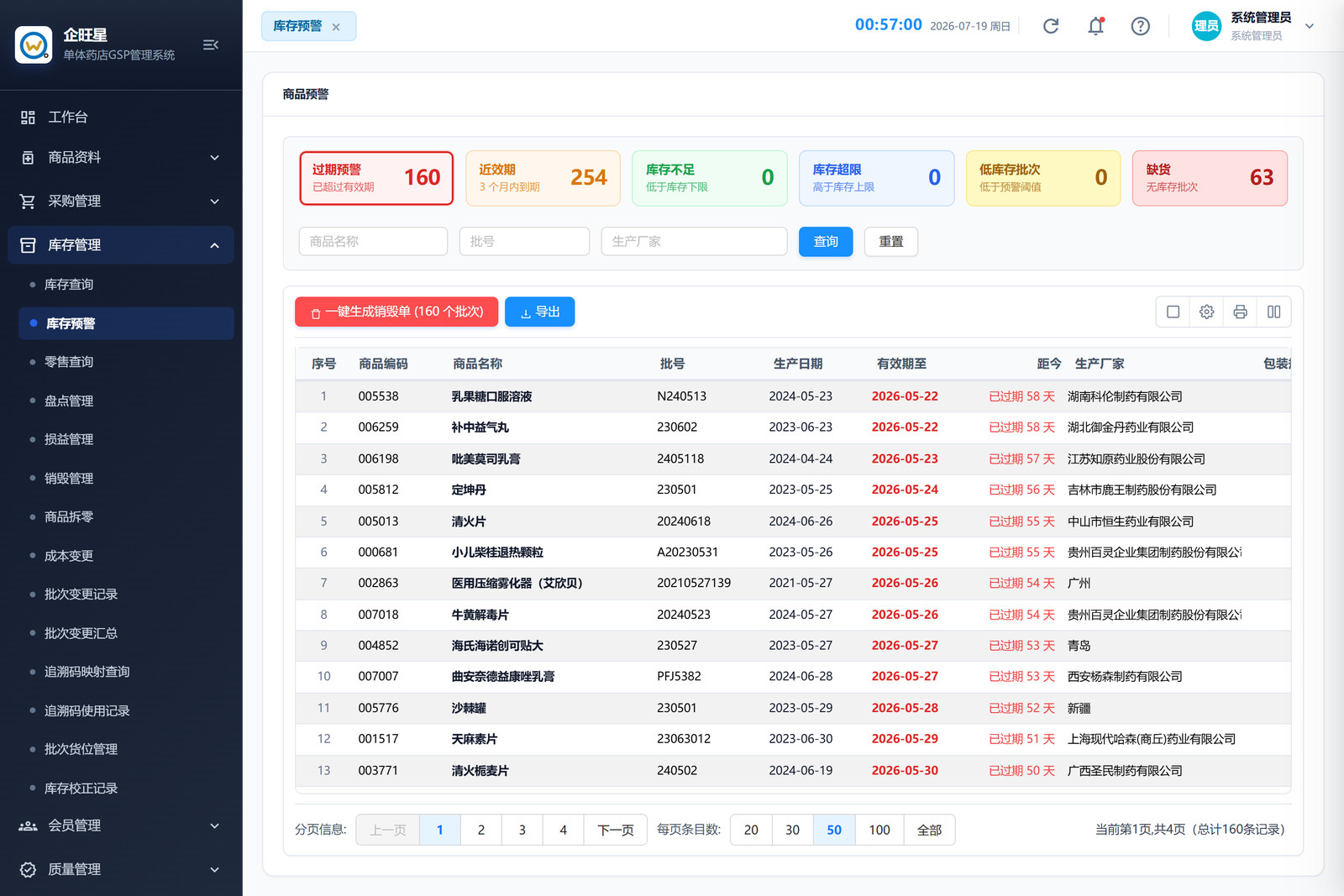Click the 质量管理 badge icon
Viewport: 1344px width, 896px height.
[28, 870]
